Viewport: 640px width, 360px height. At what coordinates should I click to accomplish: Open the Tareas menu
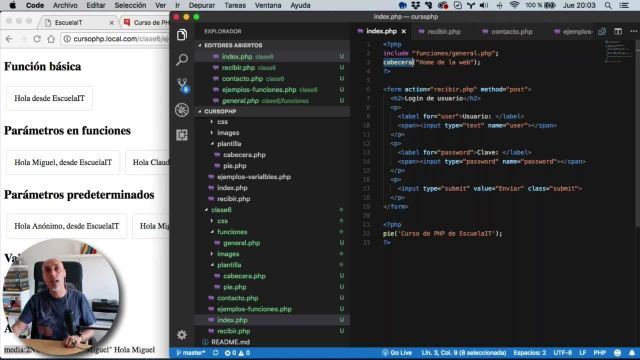click(235, 5)
